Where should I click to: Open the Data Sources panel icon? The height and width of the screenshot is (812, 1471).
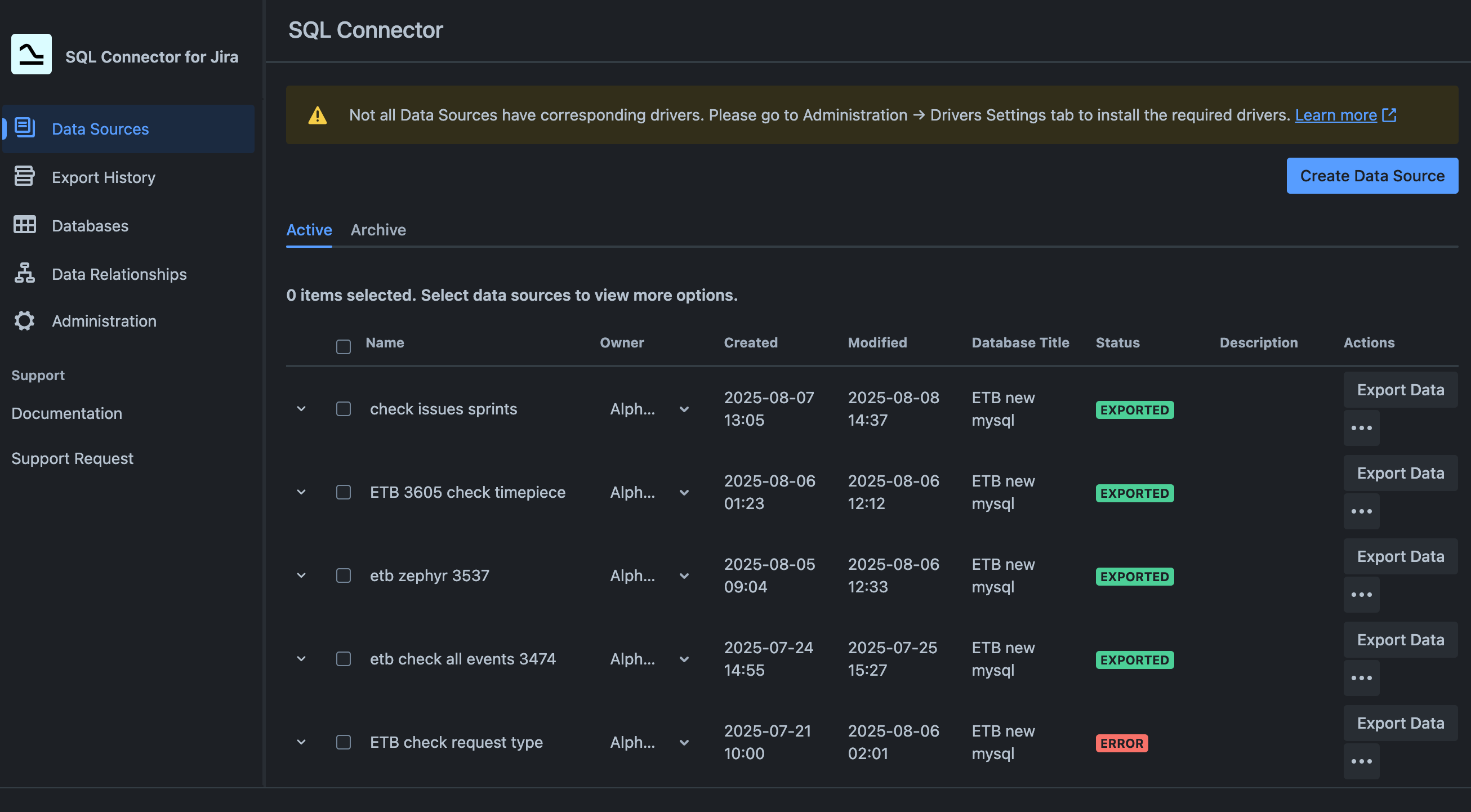(x=24, y=128)
